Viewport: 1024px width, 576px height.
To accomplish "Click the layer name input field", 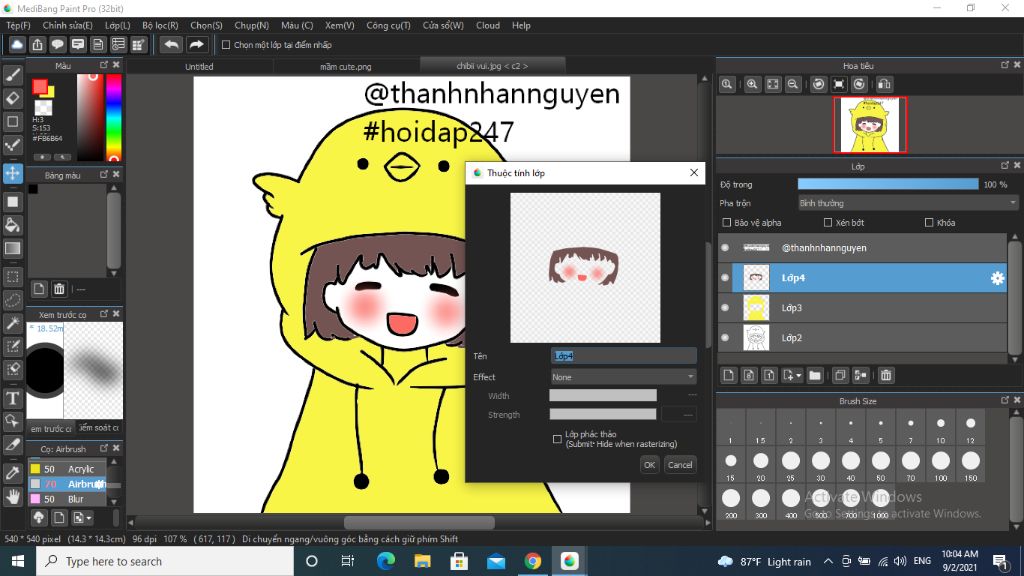I will coord(623,356).
